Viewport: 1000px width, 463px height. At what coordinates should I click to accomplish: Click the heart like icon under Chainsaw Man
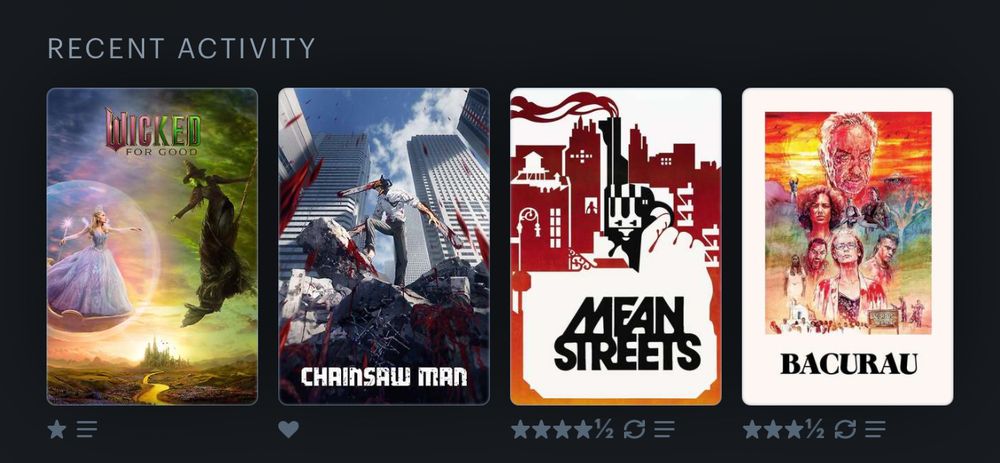click(288, 429)
